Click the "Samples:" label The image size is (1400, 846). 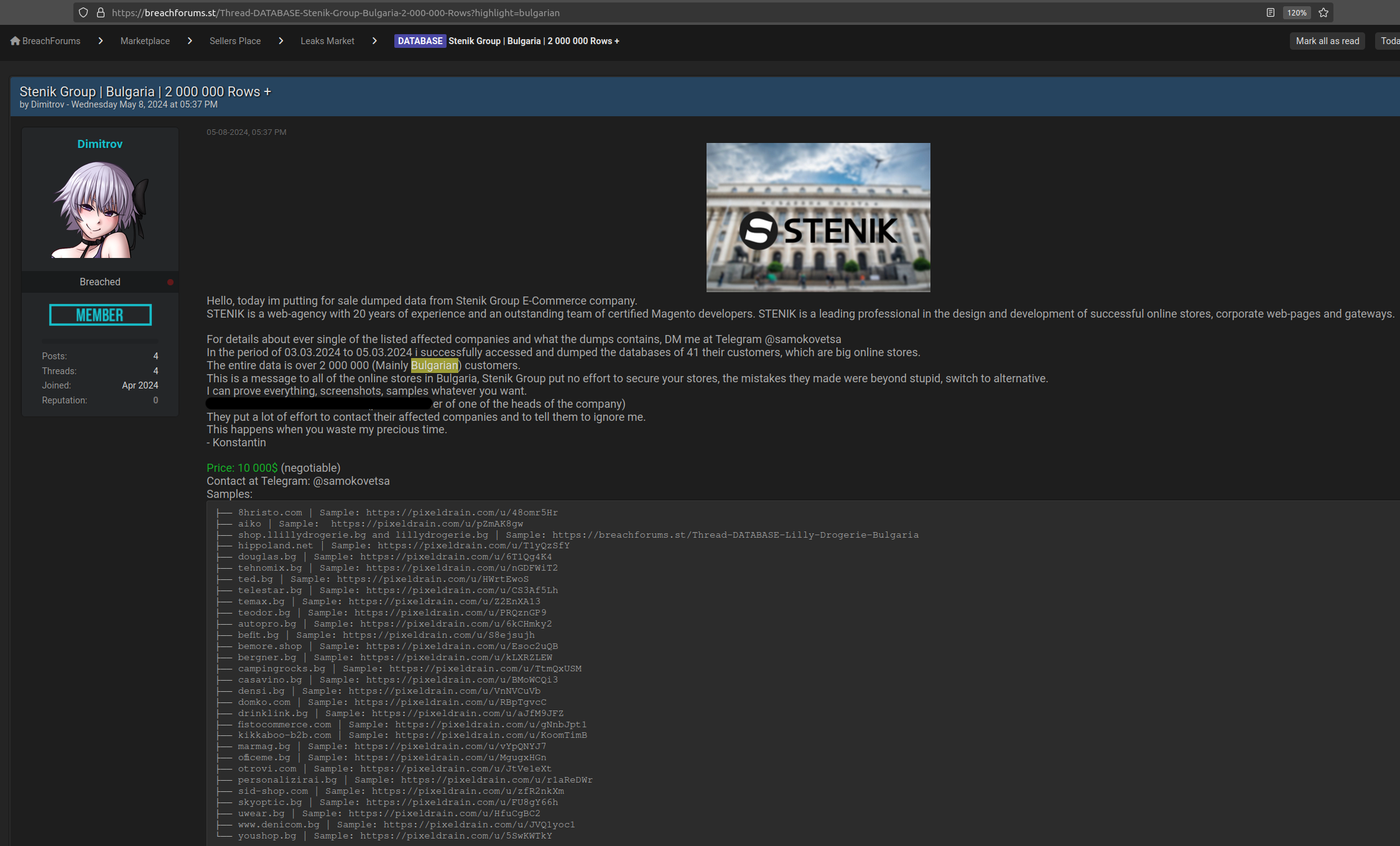[x=229, y=494]
